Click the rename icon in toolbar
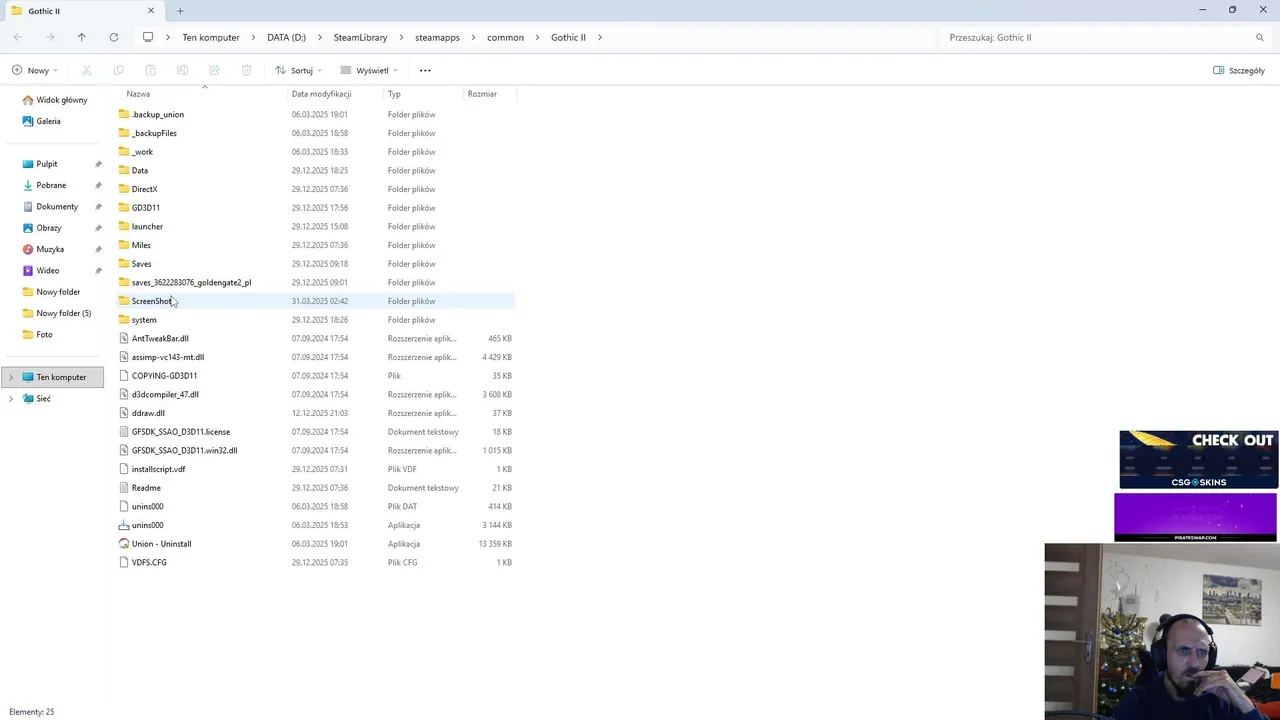The width and height of the screenshot is (1280, 720). (182, 70)
